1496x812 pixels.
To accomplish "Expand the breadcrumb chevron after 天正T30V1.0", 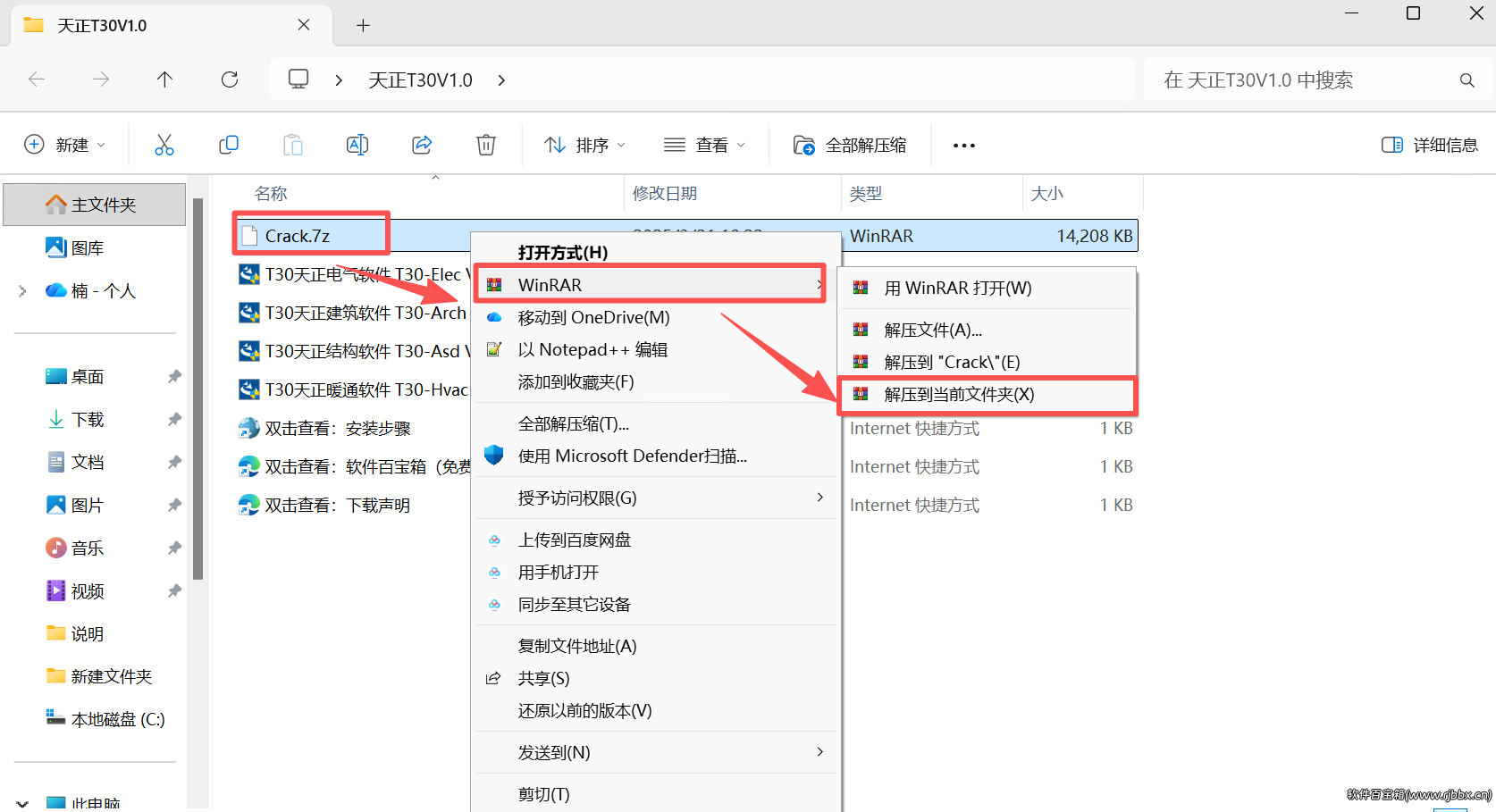I will coord(501,80).
